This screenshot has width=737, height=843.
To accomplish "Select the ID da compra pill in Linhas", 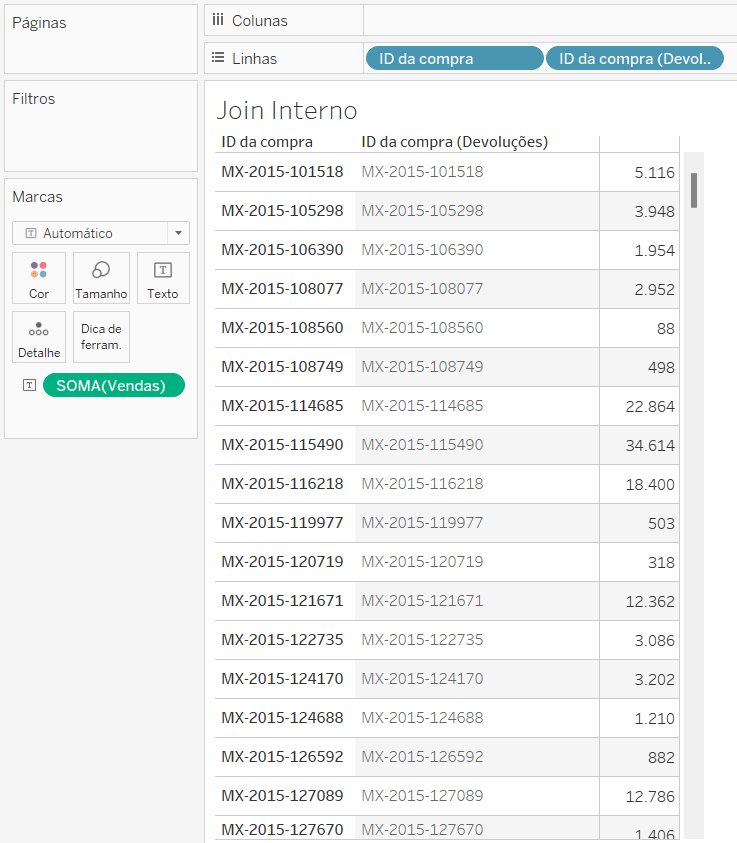I will (x=455, y=58).
